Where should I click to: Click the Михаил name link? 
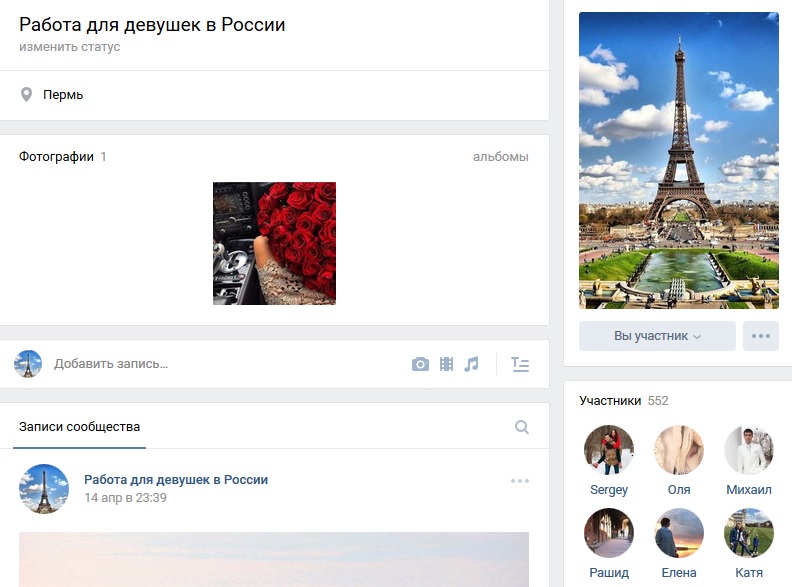click(749, 490)
